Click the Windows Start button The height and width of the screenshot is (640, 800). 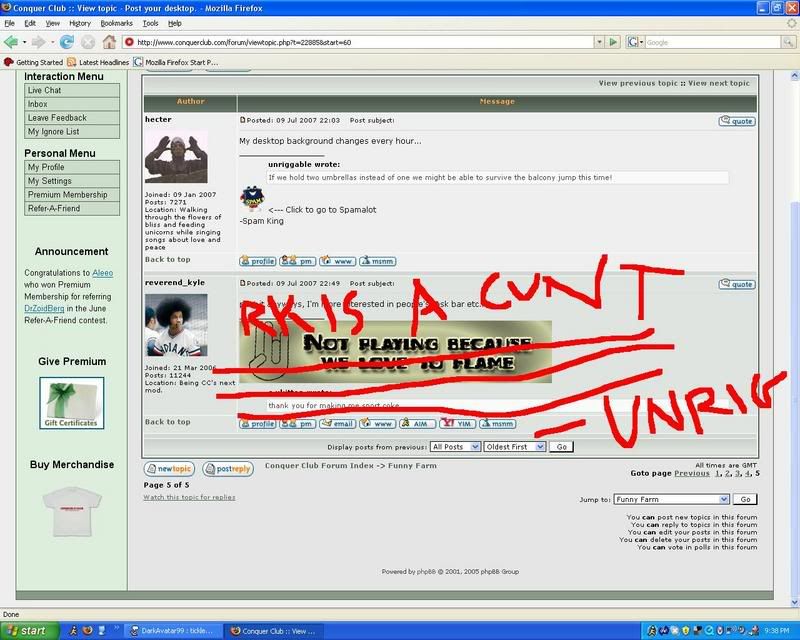[26, 631]
